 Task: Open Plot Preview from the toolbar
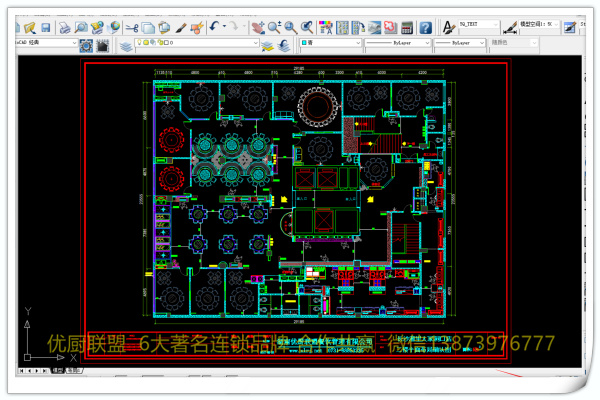[81, 27]
